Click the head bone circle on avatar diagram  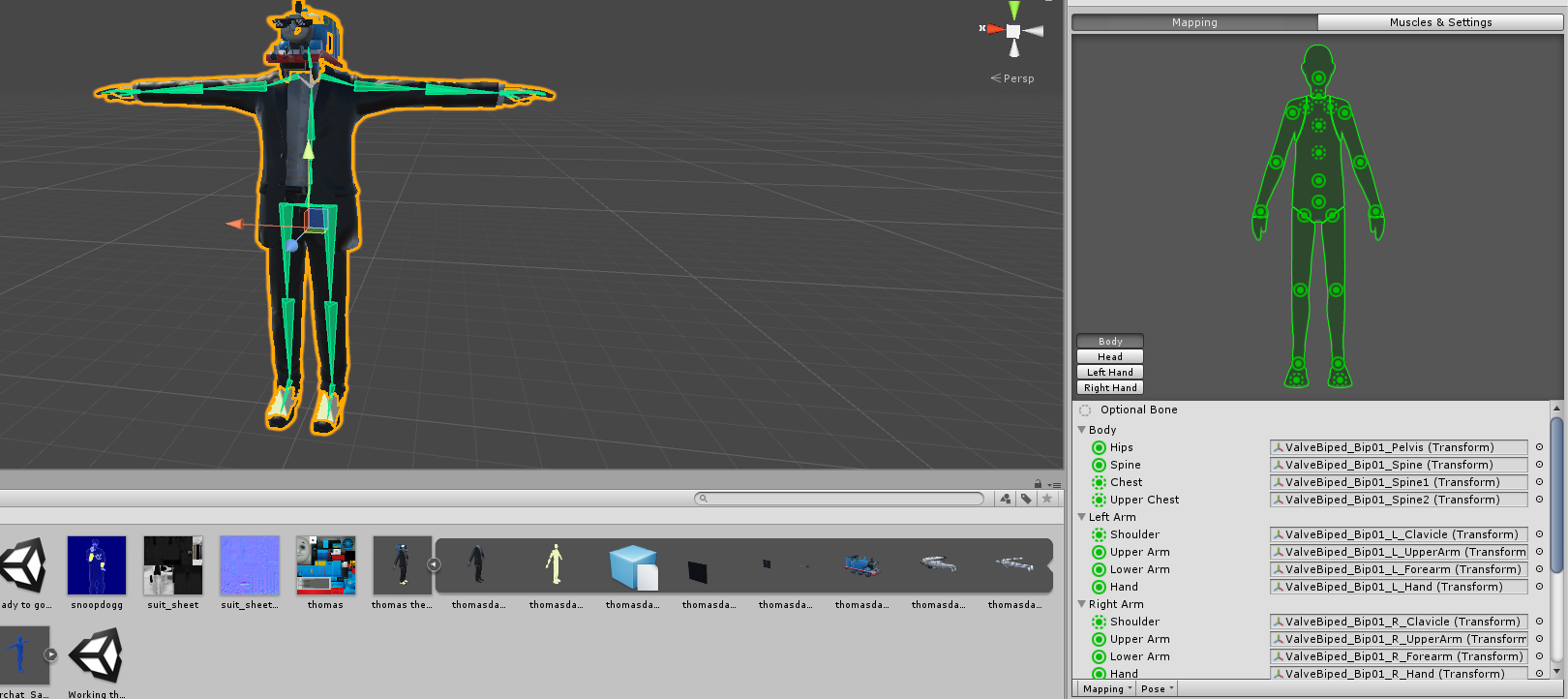click(x=1318, y=77)
